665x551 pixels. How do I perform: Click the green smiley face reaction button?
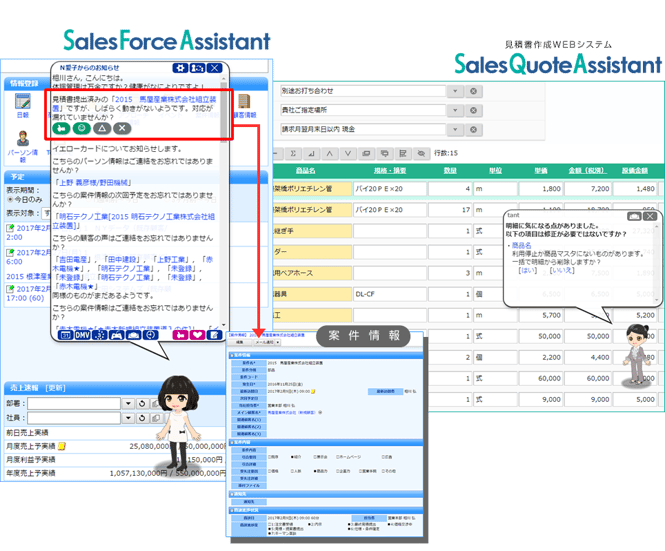(x=82, y=128)
